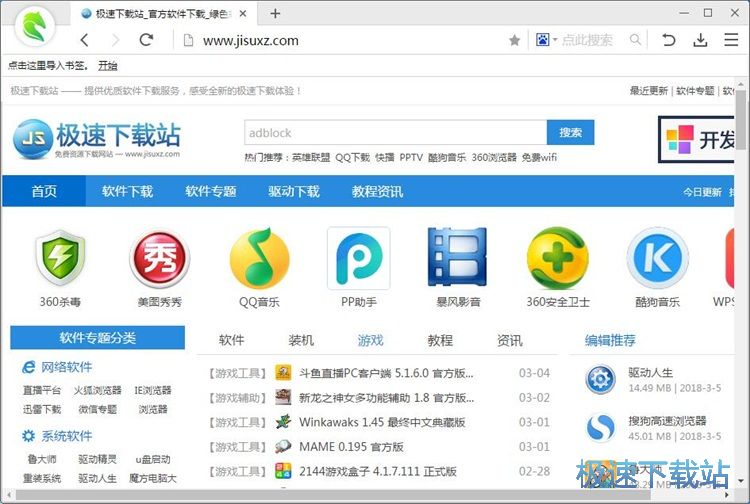Open the 教程资讯 navigation item
This screenshot has width=750, height=504.
[x=377, y=191]
